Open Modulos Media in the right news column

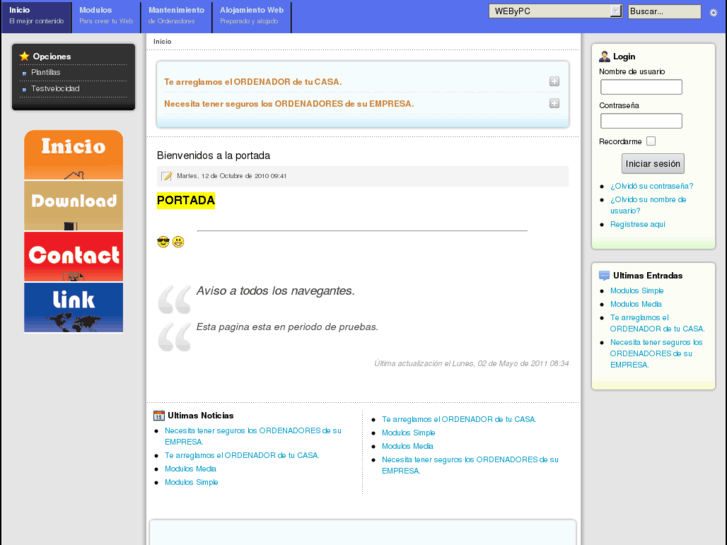click(407, 446)
